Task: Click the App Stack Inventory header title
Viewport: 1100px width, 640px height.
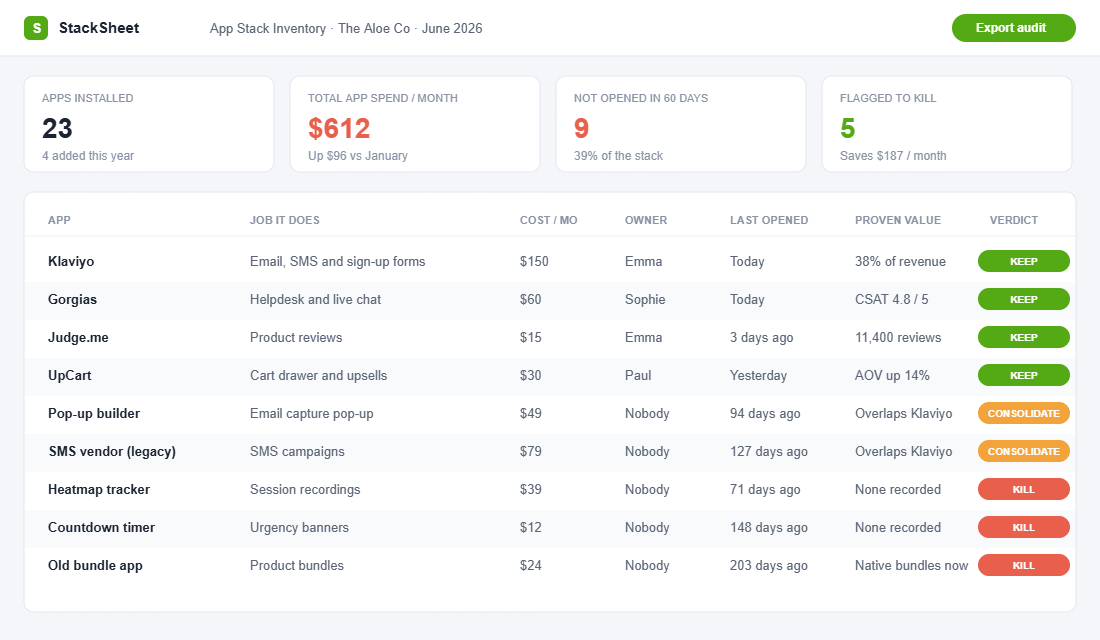Action: [346, 29]
